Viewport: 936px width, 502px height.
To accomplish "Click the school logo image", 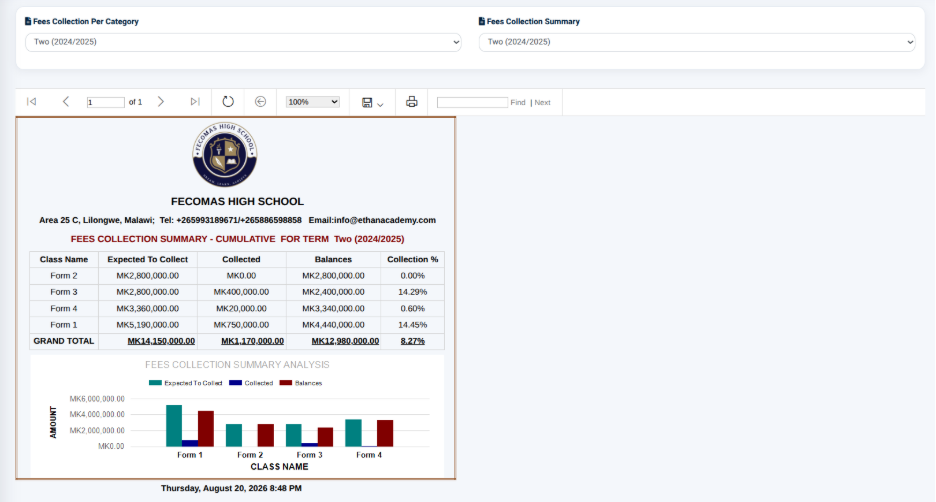I will pos(224,155).
